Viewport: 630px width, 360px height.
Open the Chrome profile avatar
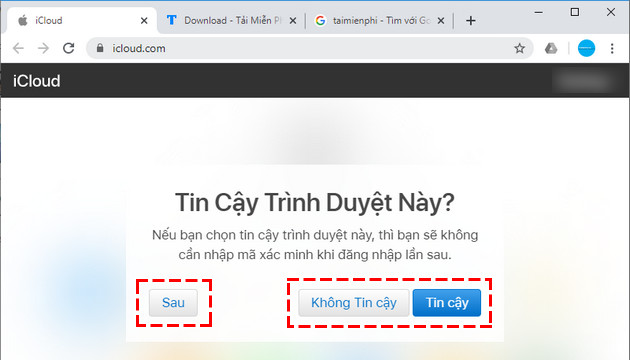coord(586,48)
